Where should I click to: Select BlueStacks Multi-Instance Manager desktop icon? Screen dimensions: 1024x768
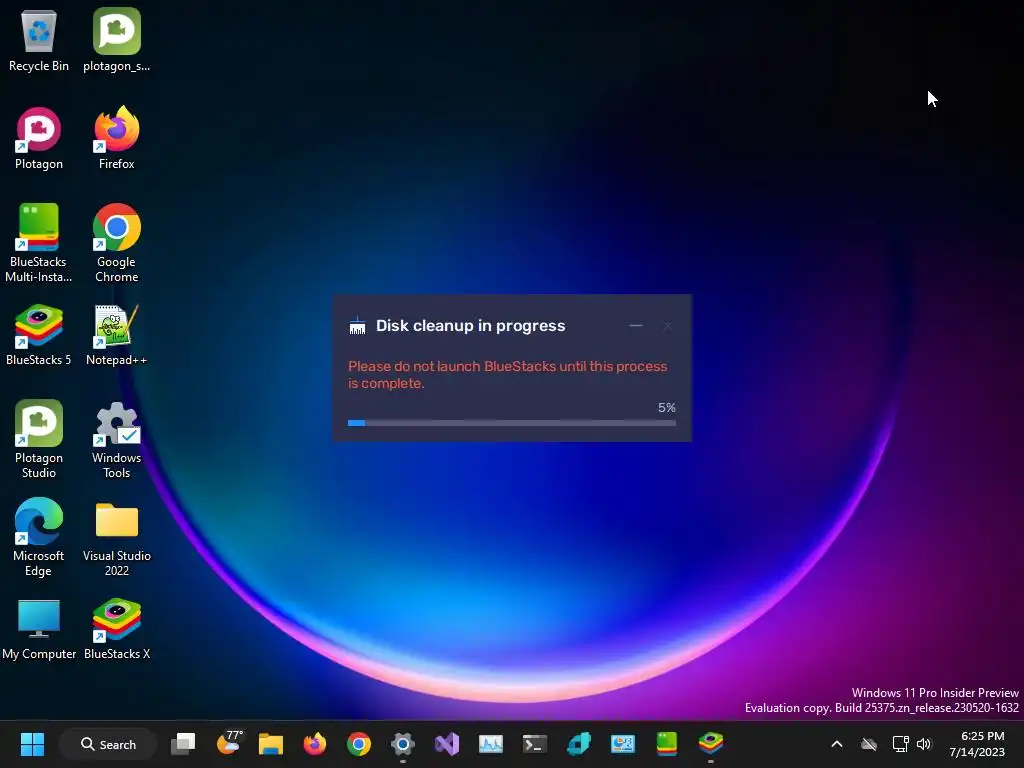tap(39, 243)
